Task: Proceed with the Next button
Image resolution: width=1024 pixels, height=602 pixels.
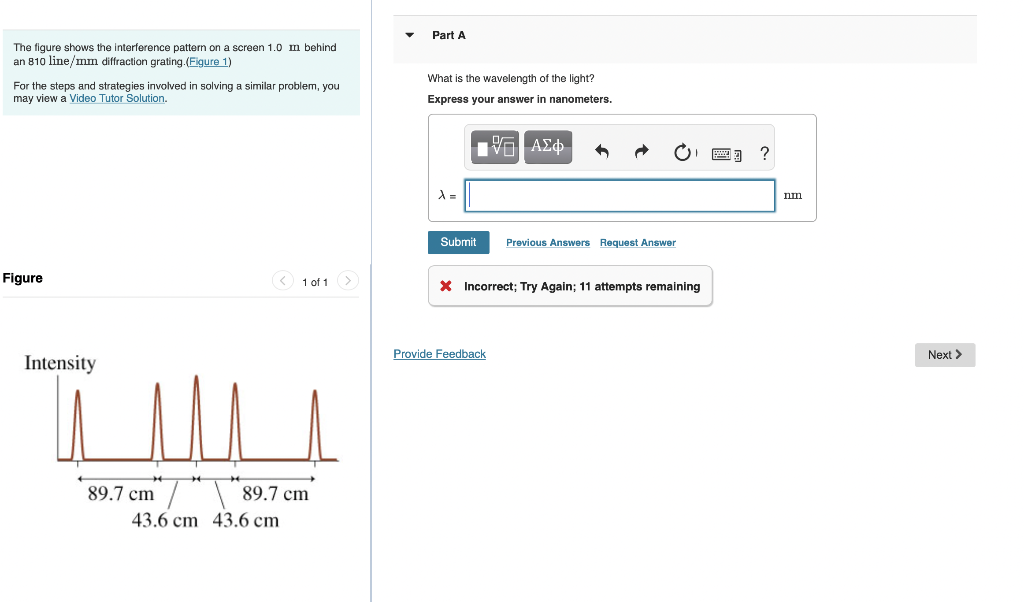Action: coord(944,355)
